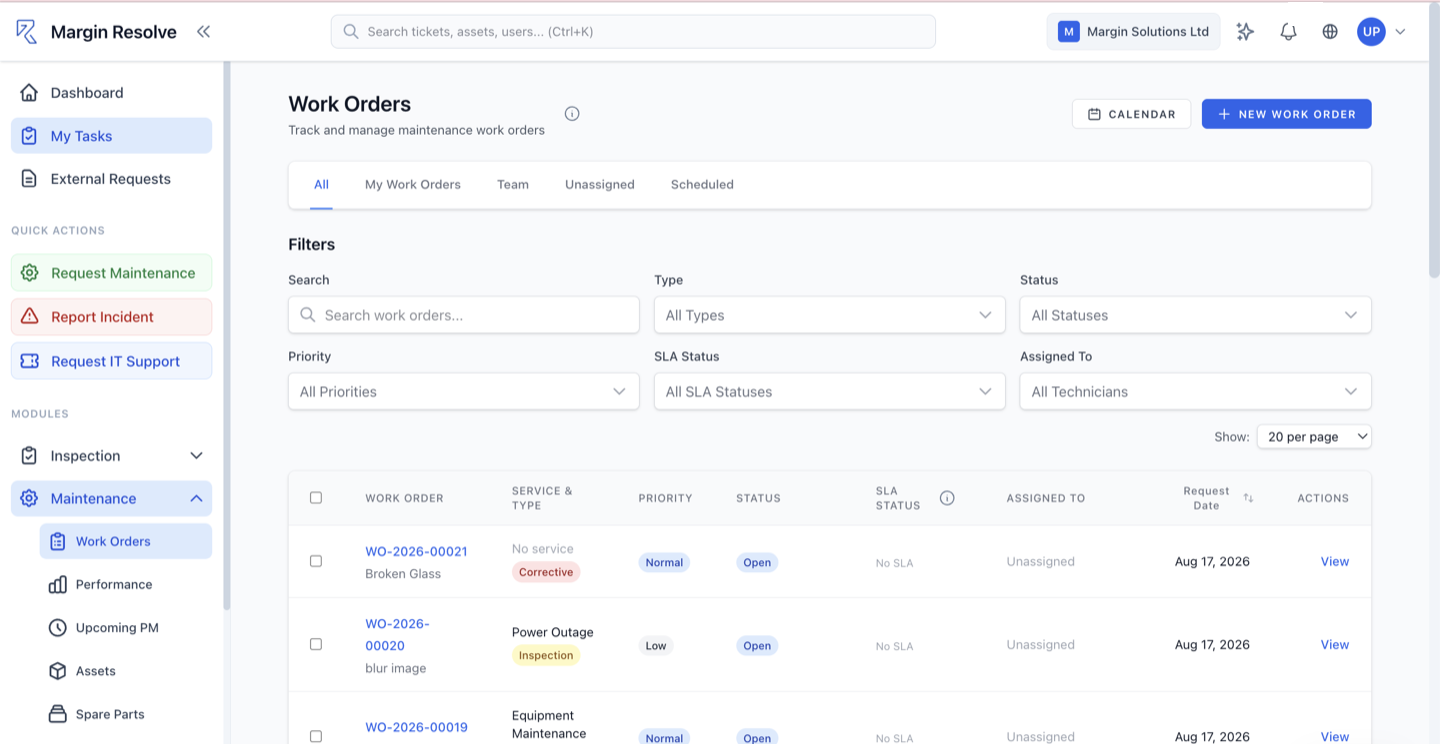Click the Low priority badge
Screen dimensions: 1440x744
[656, 646]
